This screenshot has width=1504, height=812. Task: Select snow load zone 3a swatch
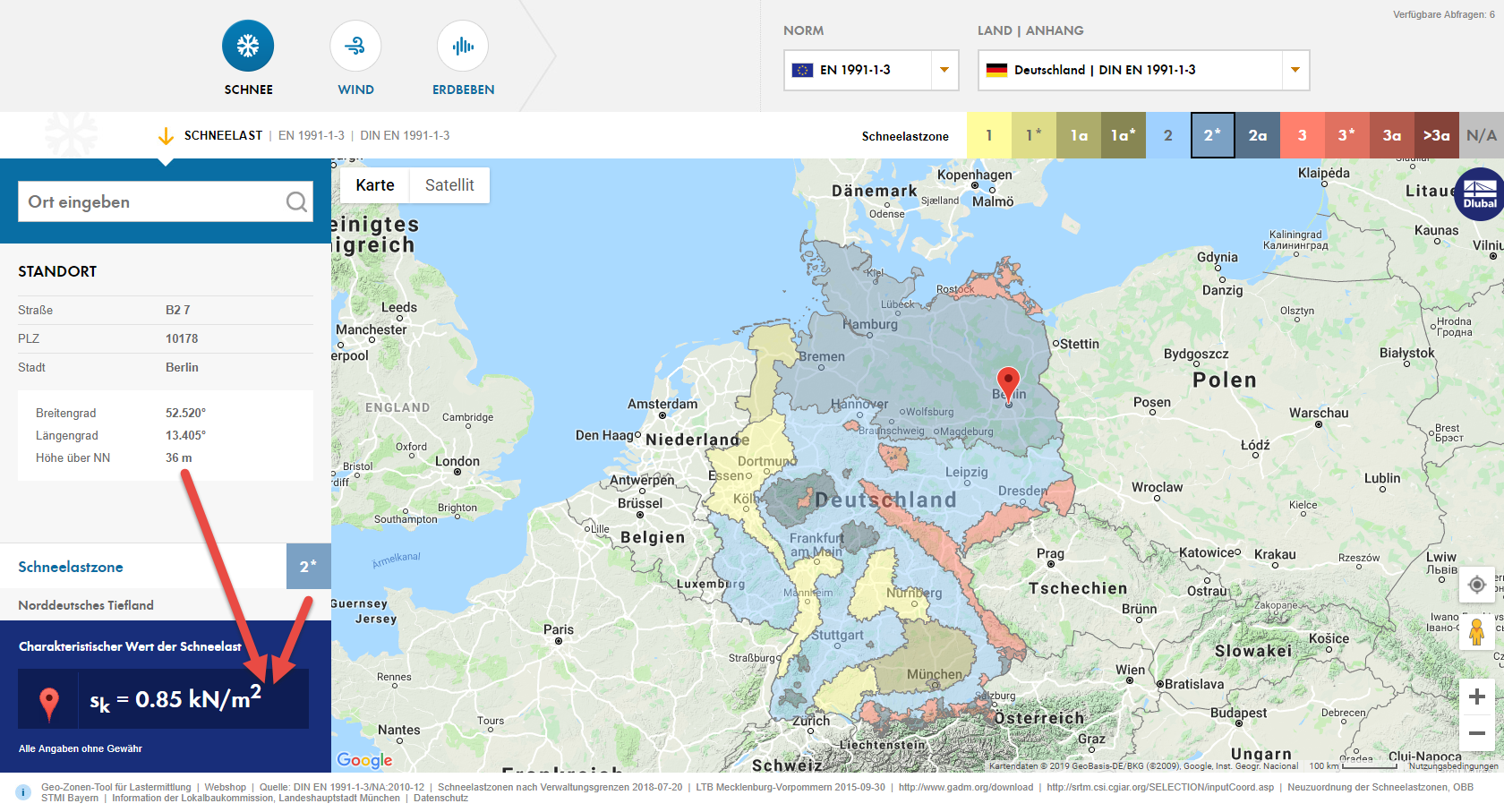(x=1392, y=135)
